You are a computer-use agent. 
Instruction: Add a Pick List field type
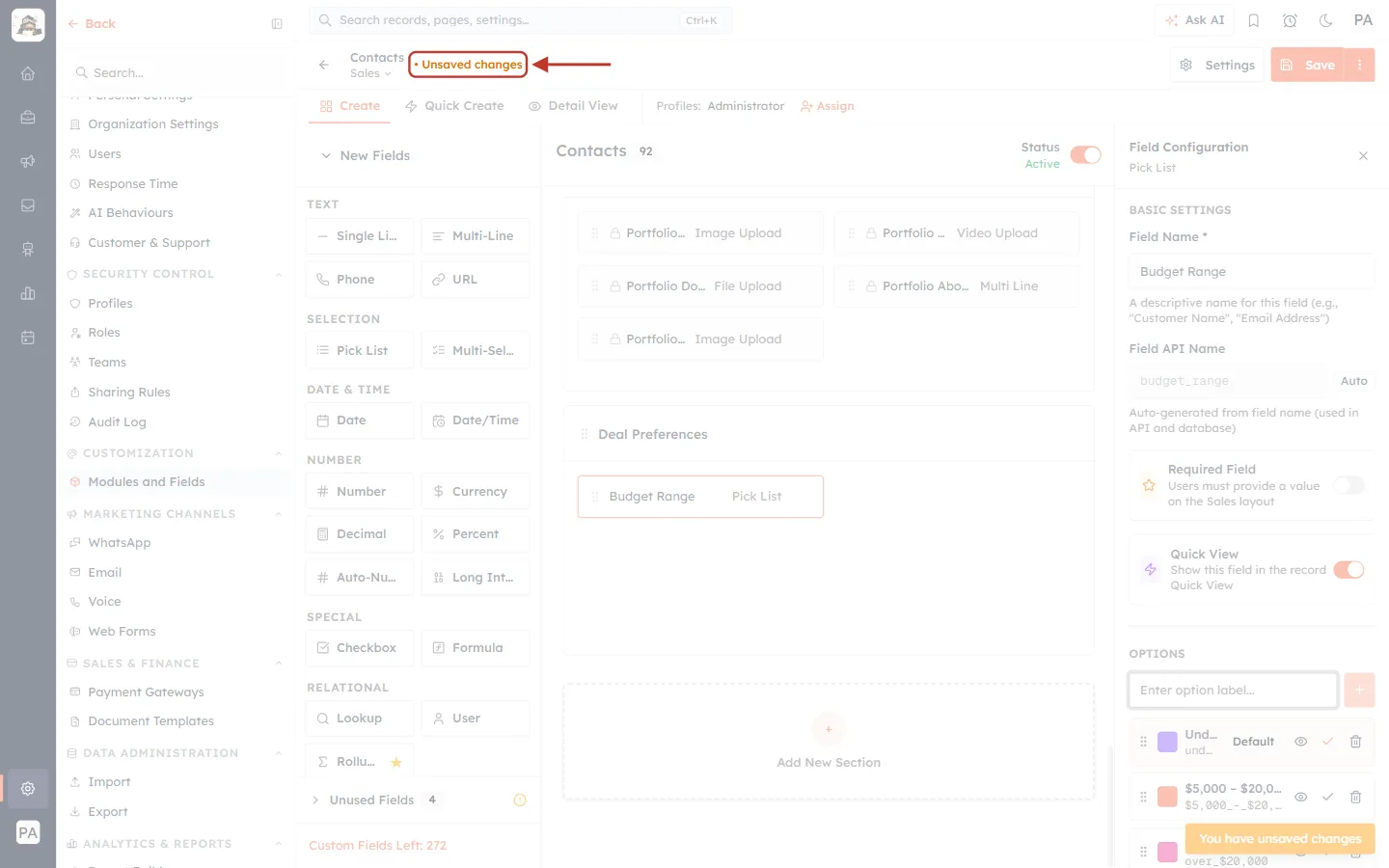pyautogui.click(x=360, y=350)
